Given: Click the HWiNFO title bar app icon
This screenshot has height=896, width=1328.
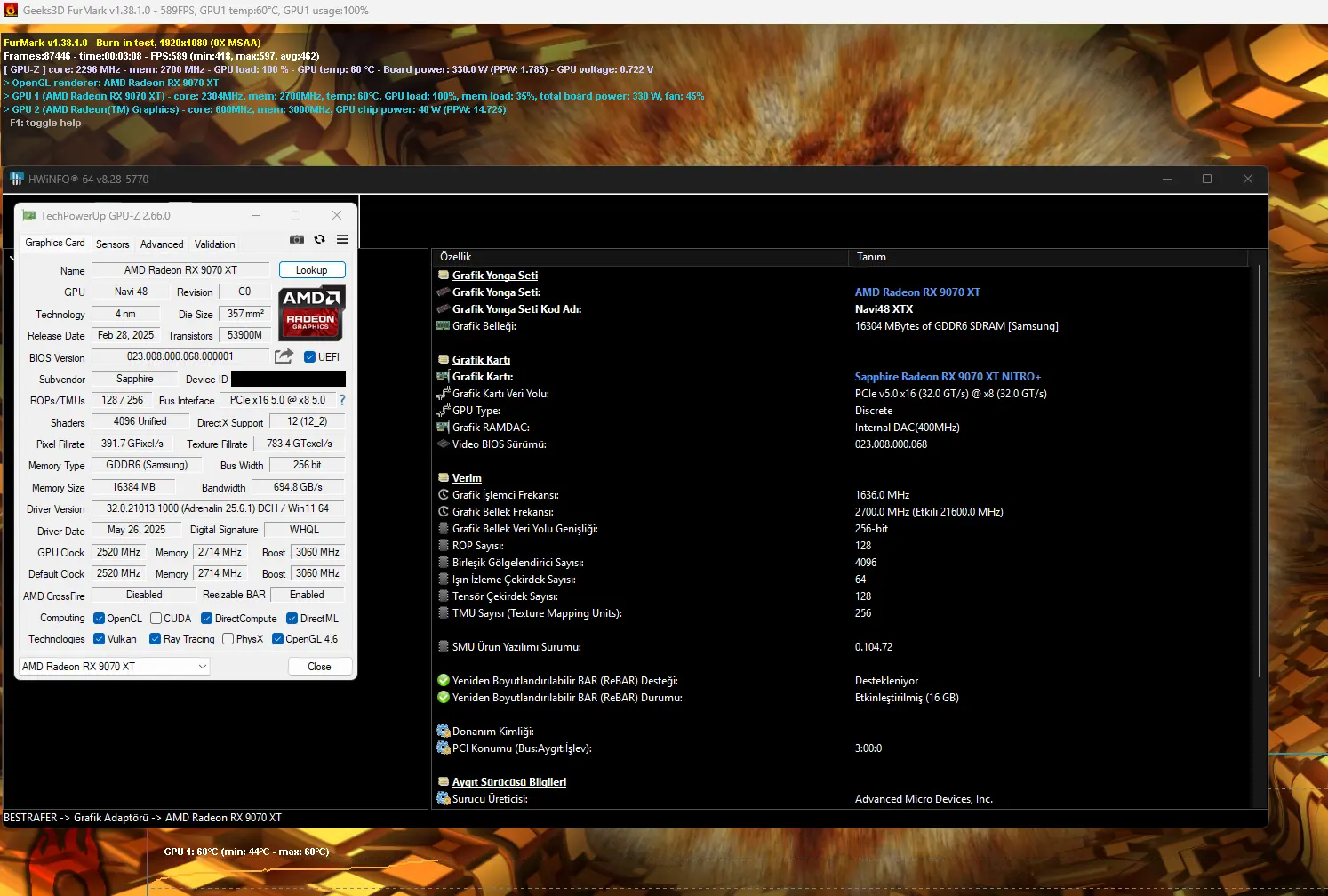Looking at the screenshot, I should pyautogui.click(x=16, y=179).
